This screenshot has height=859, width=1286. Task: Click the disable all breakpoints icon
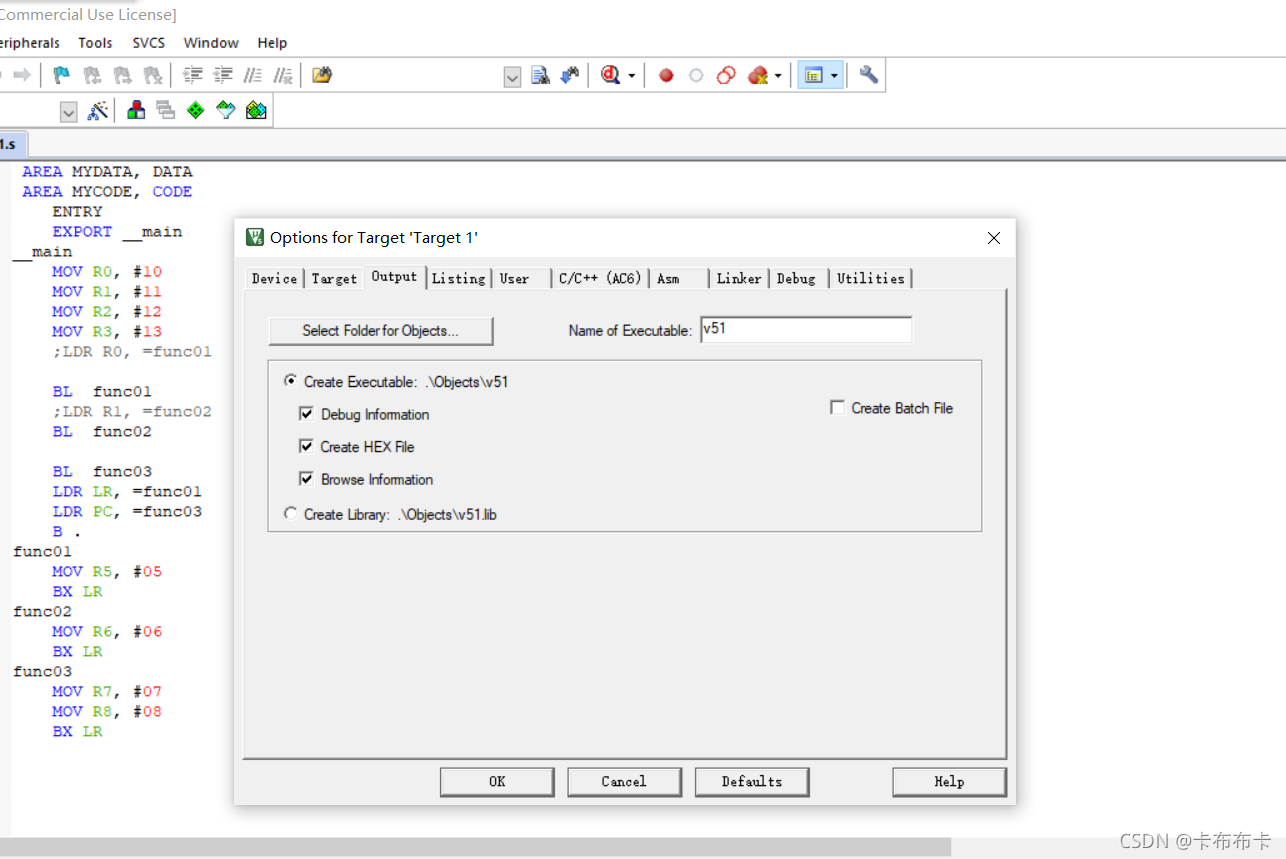coord(726,75)
